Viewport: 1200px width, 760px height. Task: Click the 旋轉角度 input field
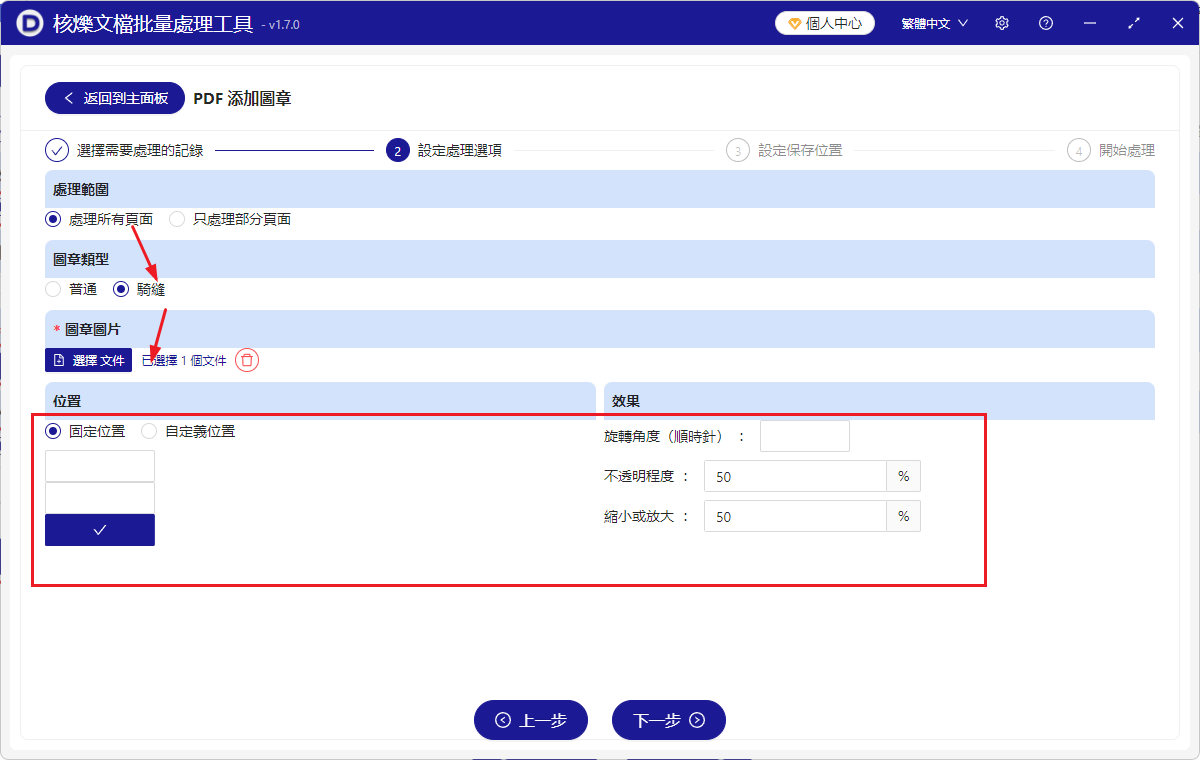click(804, 435)
